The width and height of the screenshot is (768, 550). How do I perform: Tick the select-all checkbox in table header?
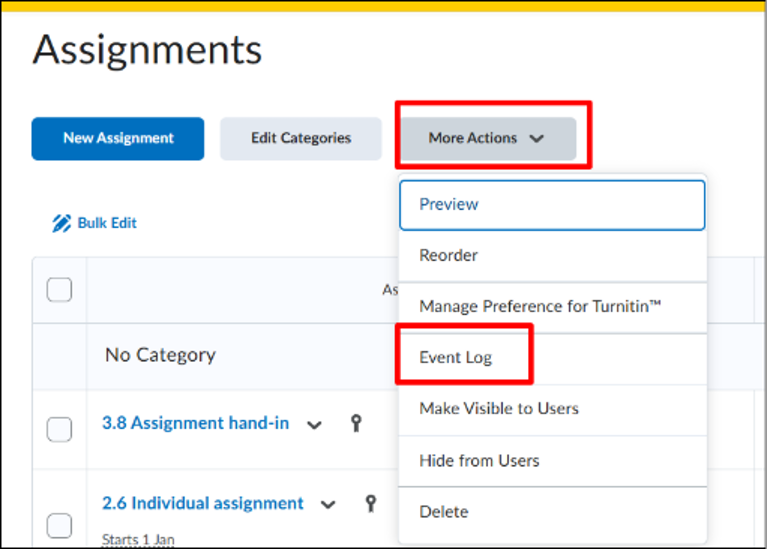click(59, 290)
